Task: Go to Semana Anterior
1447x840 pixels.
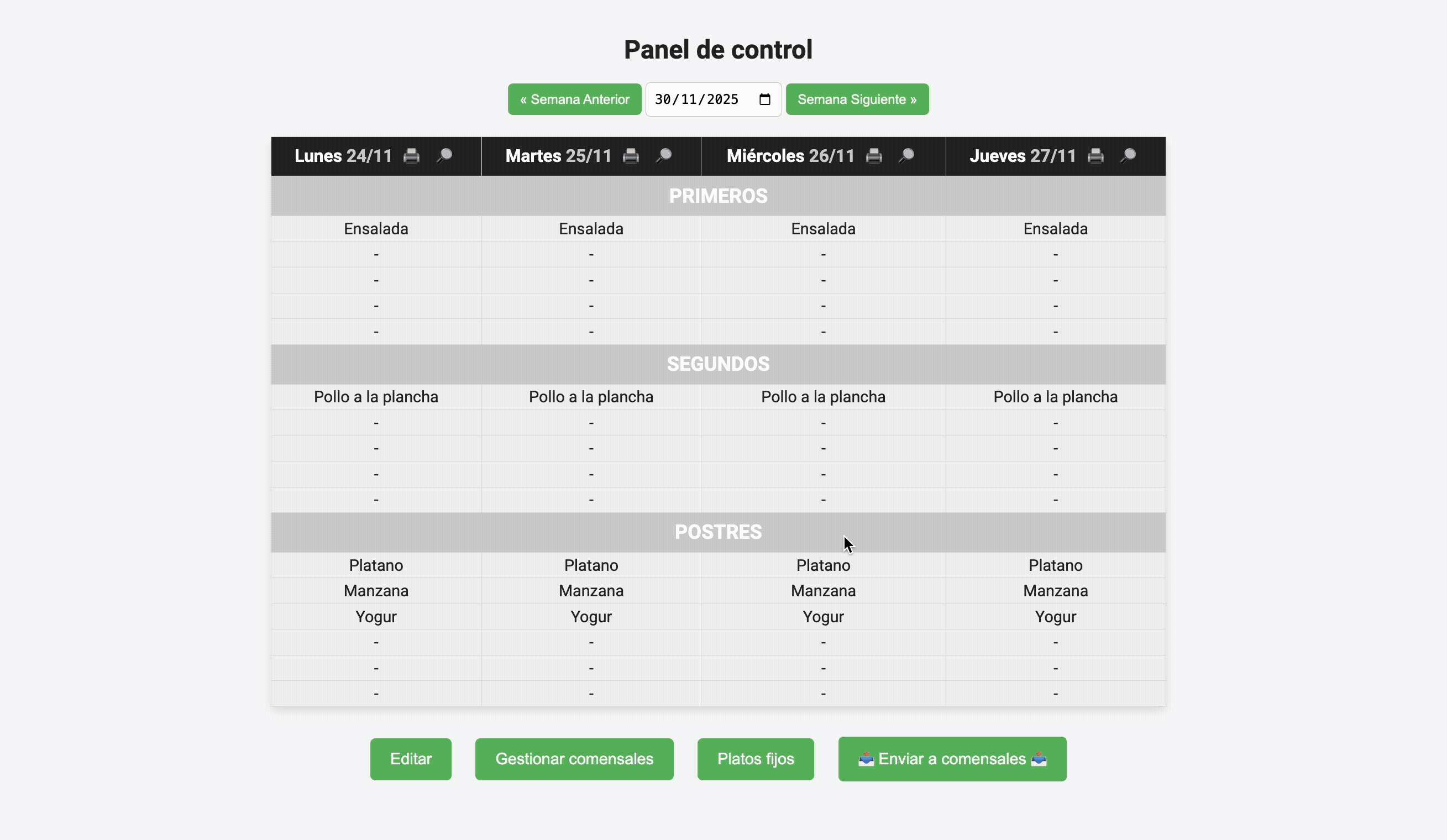Action: click(x=574, y=99)
